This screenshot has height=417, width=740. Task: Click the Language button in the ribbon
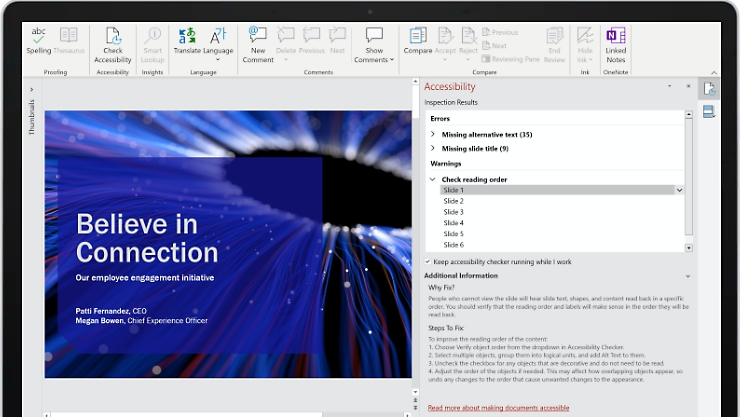click(218, 40)
